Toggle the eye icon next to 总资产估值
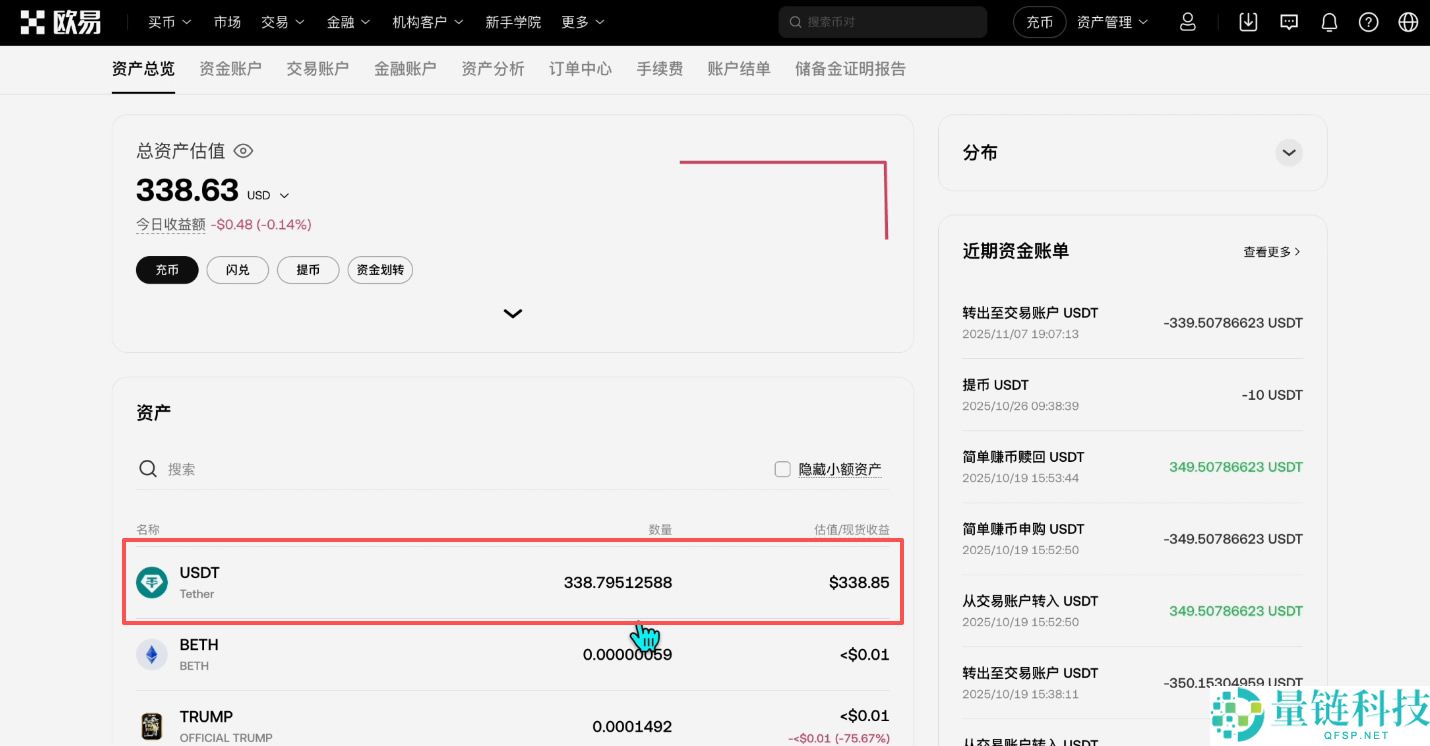 tap(243, 151)
